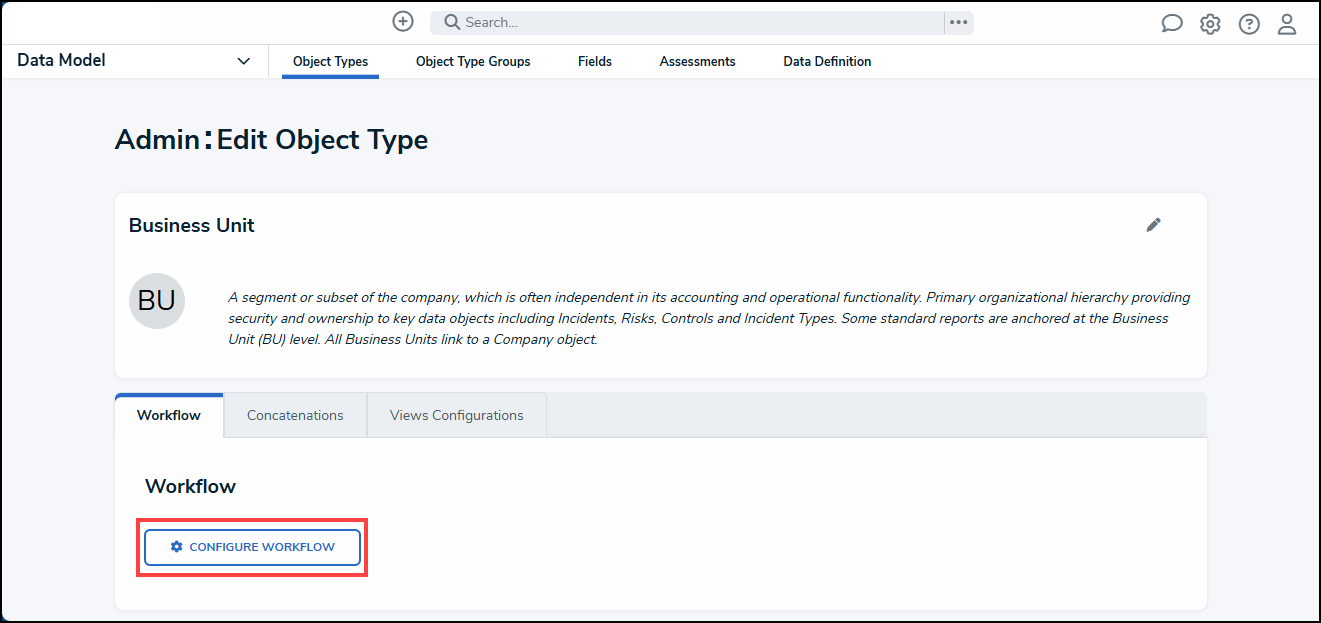Click the search magnifier icon
Screen dimensions: 1321x623
coord(448,21)
